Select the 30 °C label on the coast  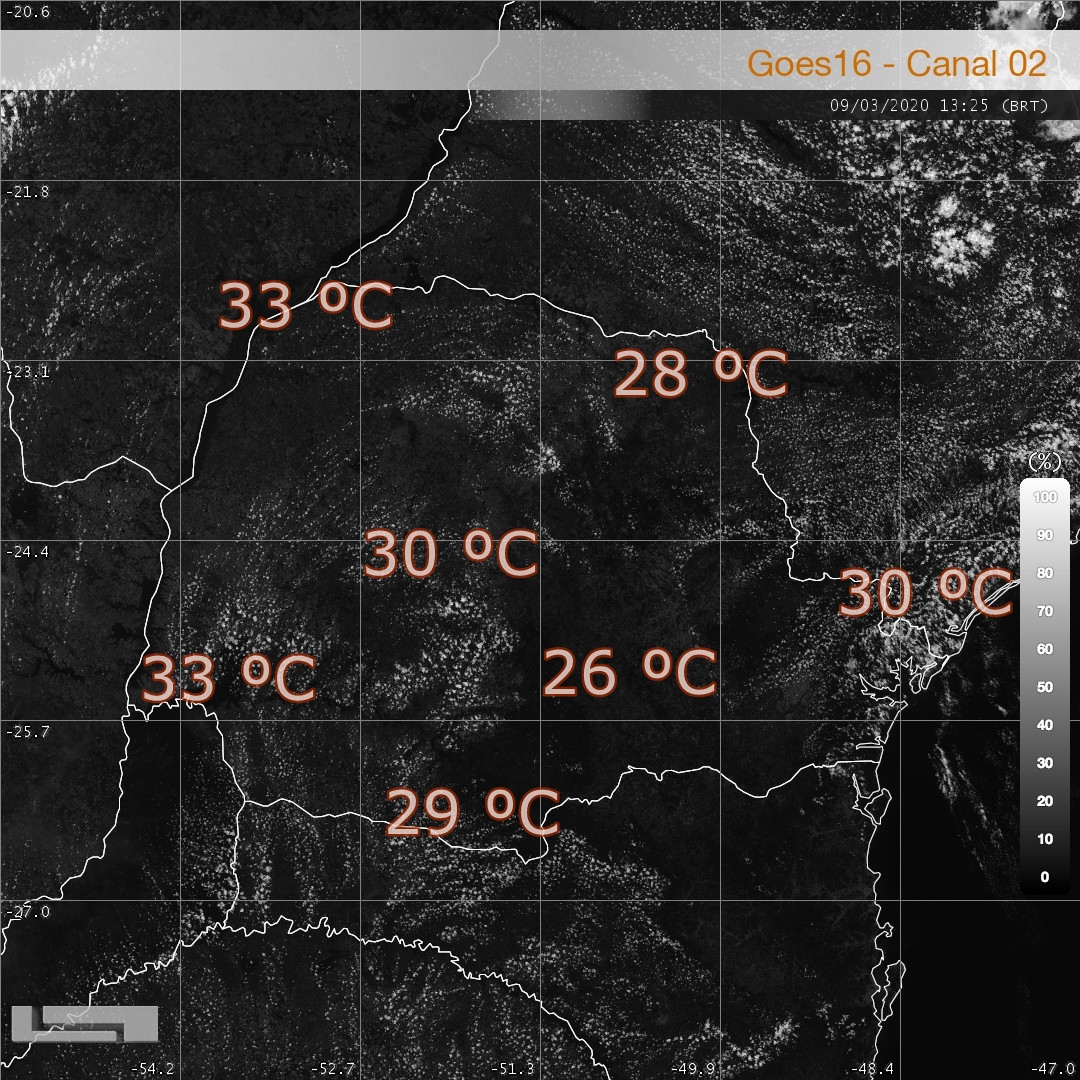pos(926,592)
